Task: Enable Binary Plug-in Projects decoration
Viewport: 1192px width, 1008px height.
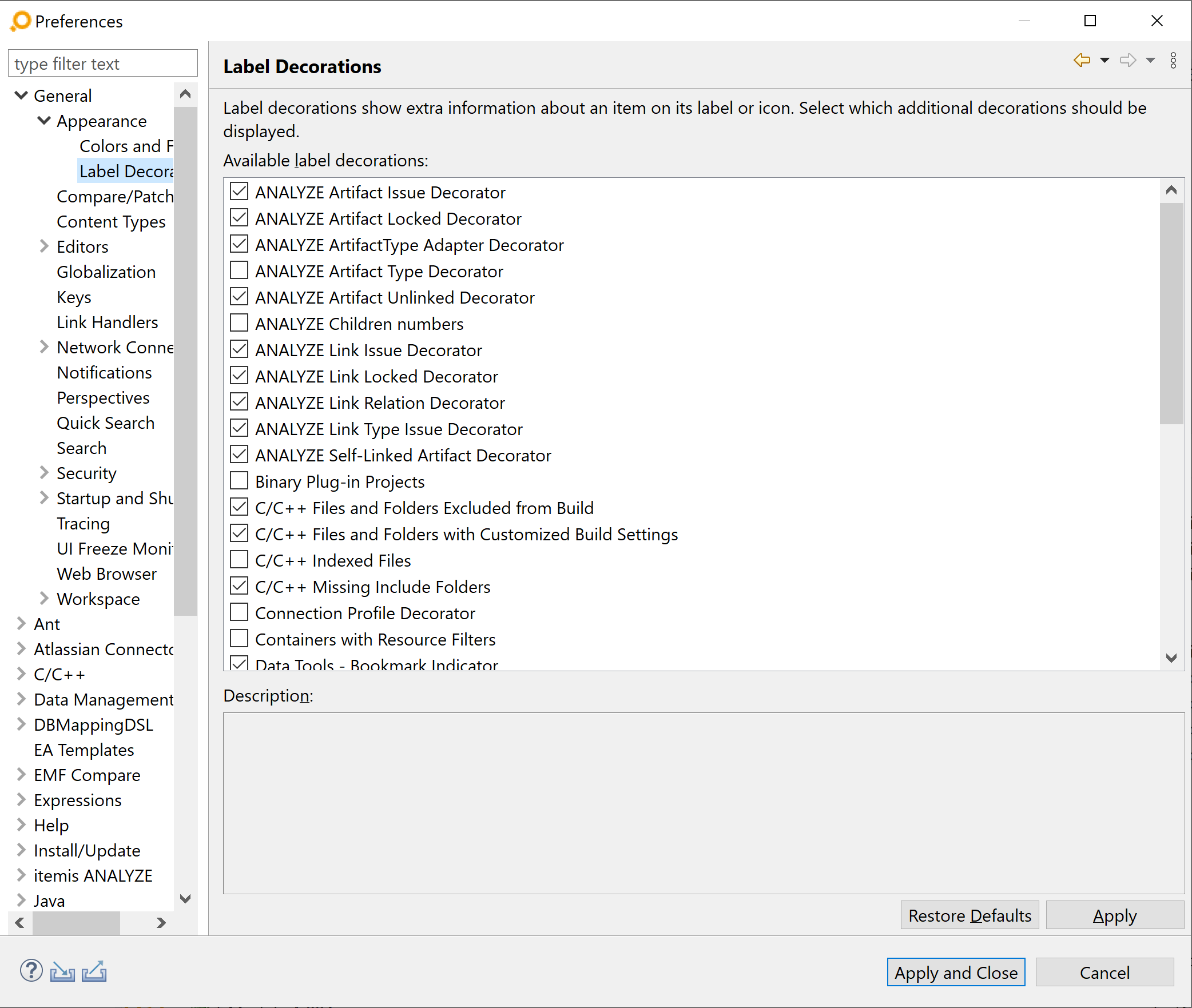Action: click(x=239, y=481)
